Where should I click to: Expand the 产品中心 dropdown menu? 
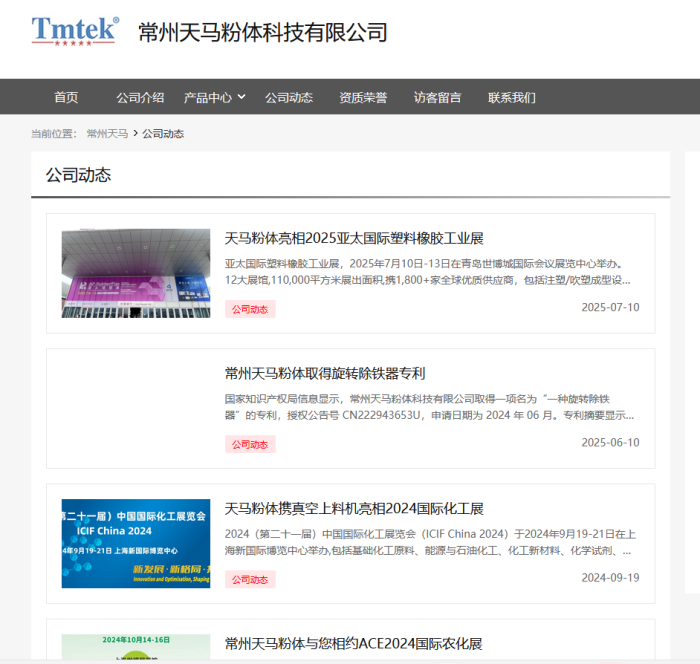coord(214,97)
